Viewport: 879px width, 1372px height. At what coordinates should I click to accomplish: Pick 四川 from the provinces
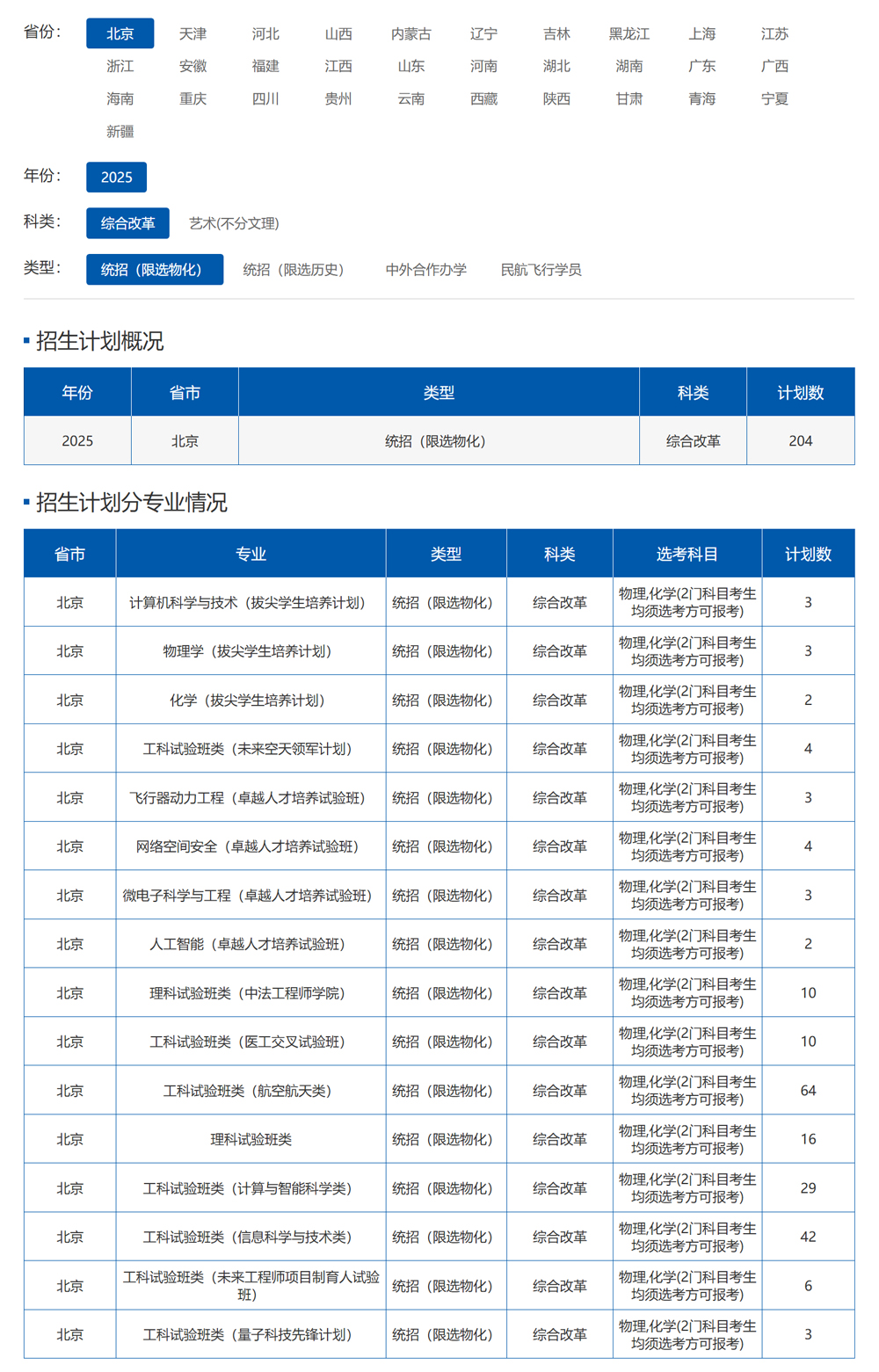pyautogui.click(x=265, y=98)
